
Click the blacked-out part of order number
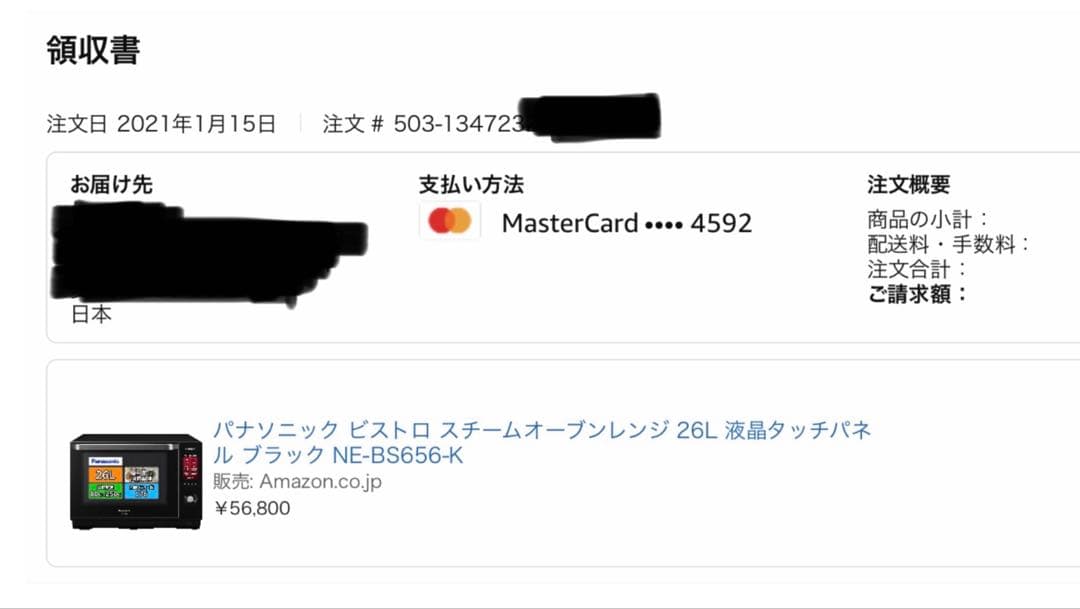pyautogui.click(x=590, y=118)
